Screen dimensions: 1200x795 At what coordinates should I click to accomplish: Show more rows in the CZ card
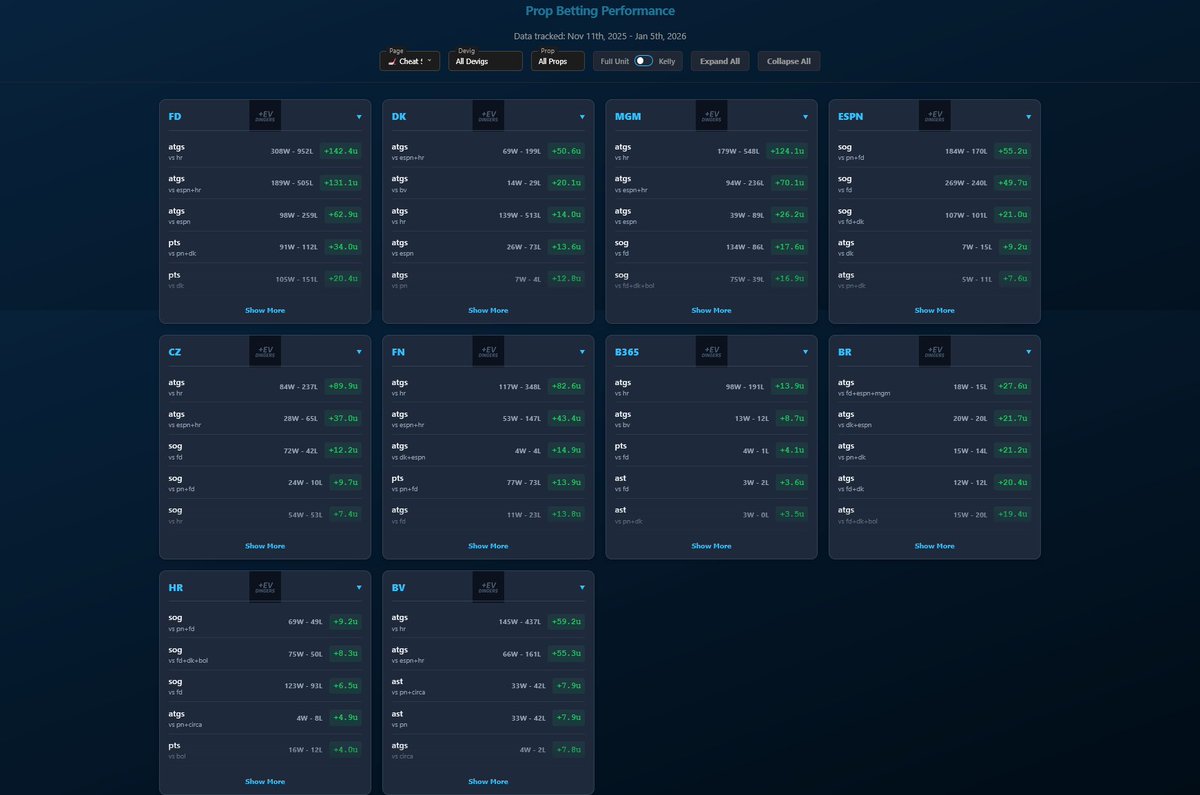pos(265,546)
